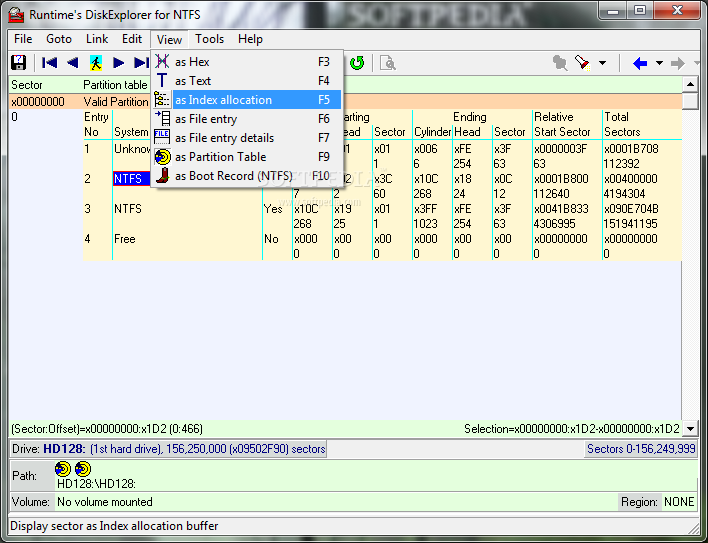Click the scrollbar down arrow
This screenshot has width=708, height=543.
pyautogui.click(x=690, y=429)
